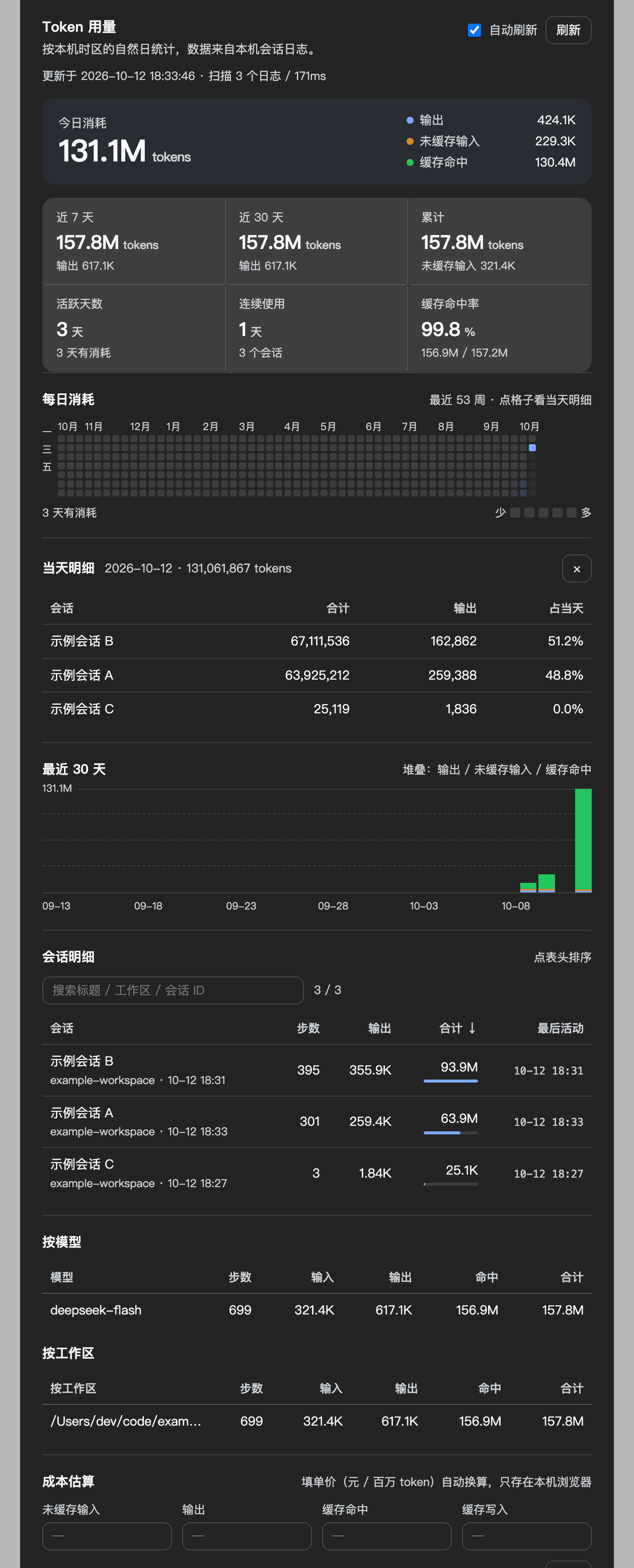Focus the 搜索标题 / 工作区 / 会话 ID field

tap(173, 991)
